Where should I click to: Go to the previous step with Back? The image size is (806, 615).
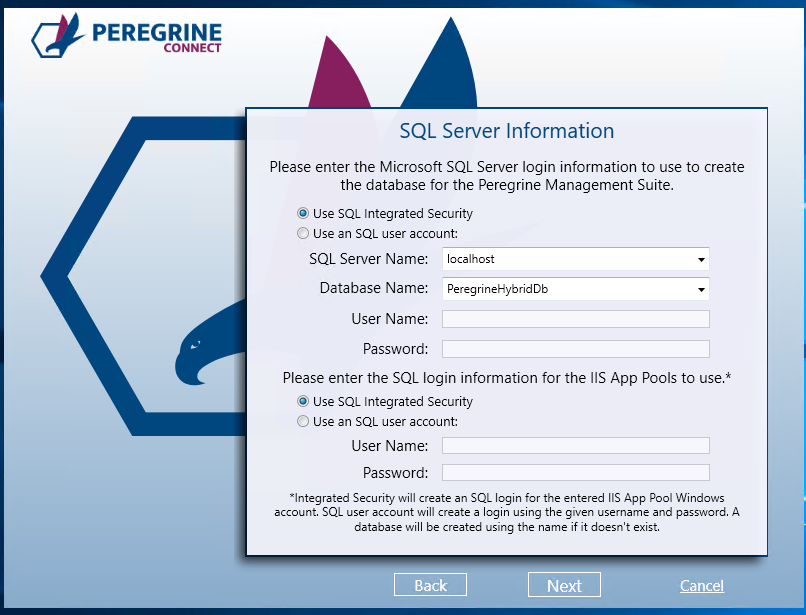point(430,585)
